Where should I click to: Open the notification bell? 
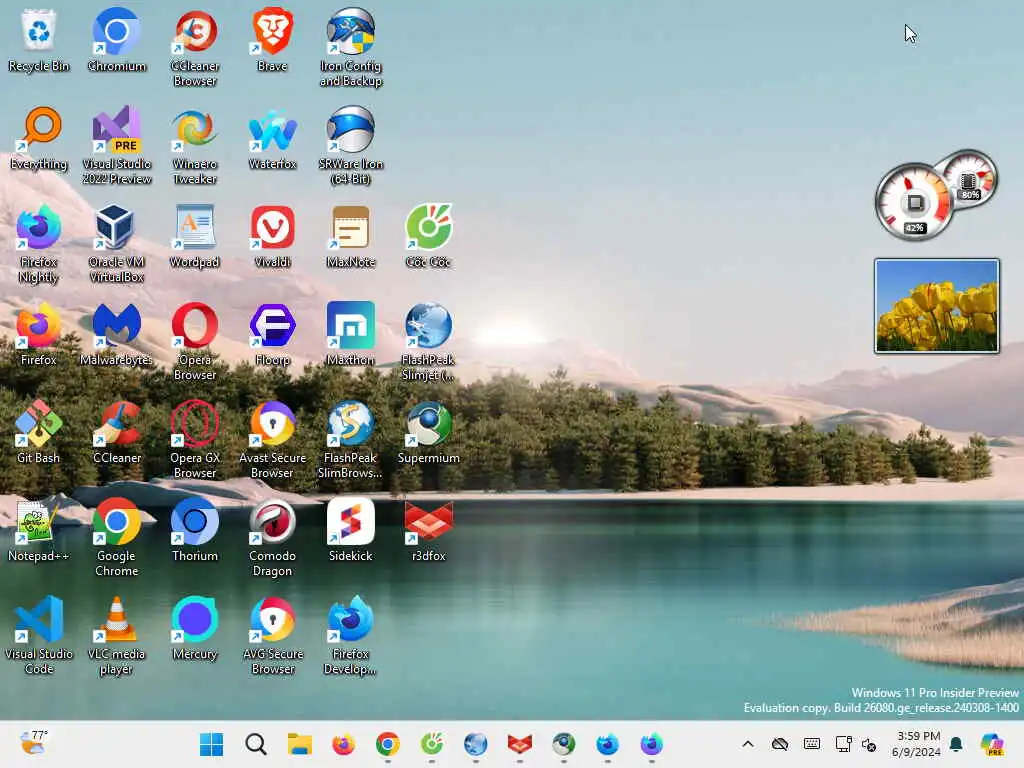[957, 744]
